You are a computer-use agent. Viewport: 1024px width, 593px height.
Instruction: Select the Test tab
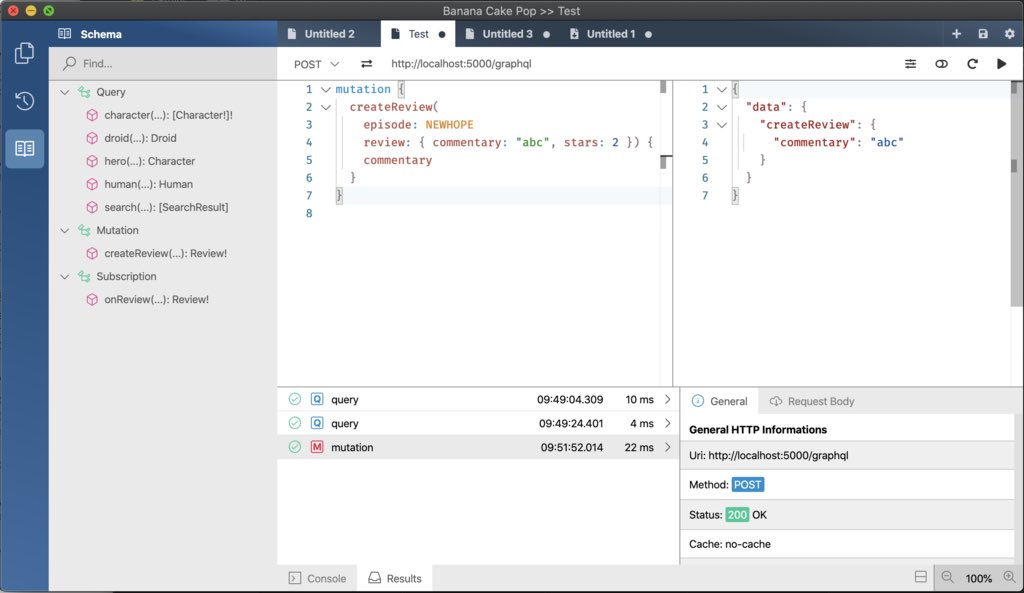coord(418,34)
